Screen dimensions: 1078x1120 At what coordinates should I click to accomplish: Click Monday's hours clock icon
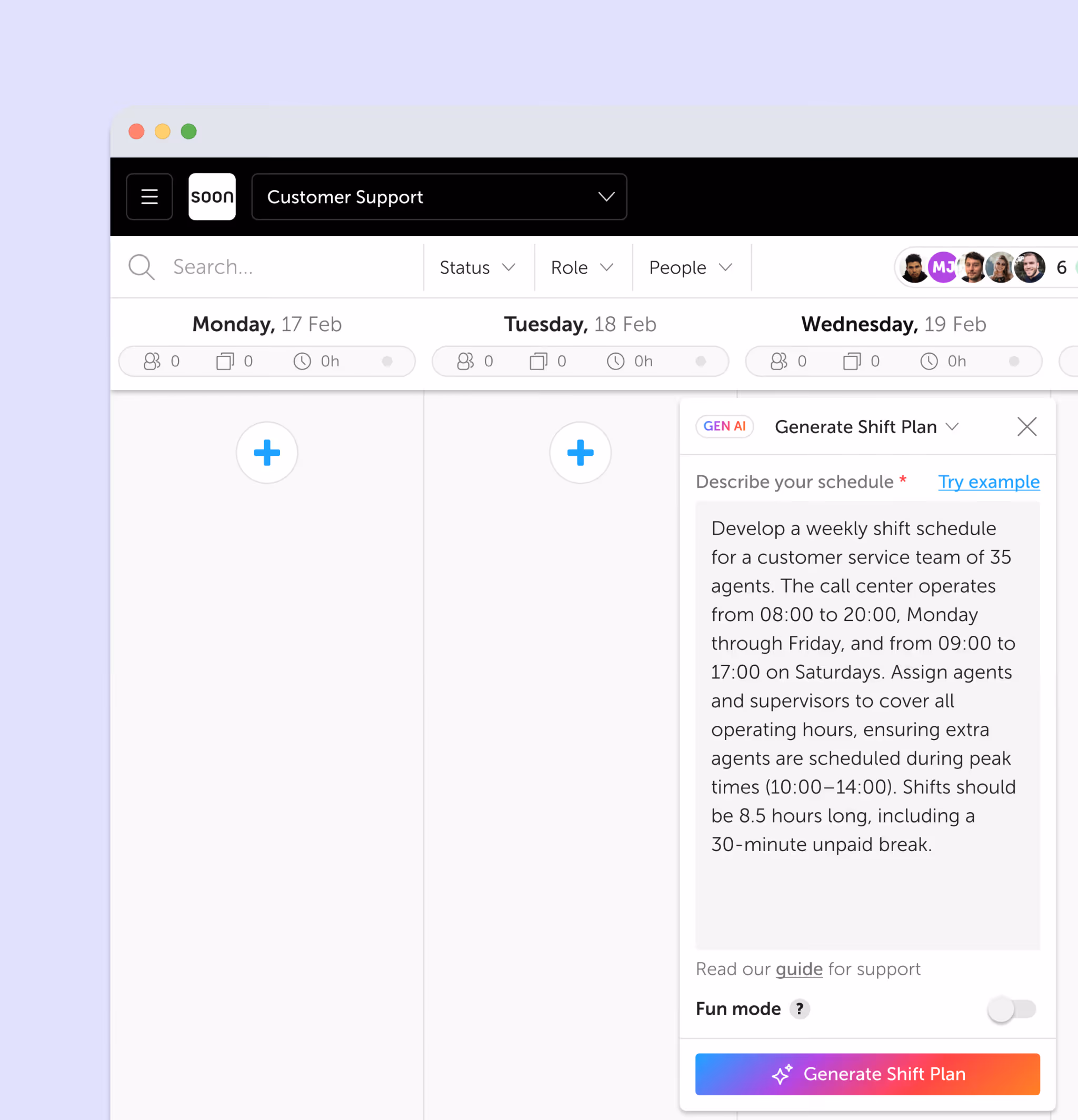coord(302,361)
